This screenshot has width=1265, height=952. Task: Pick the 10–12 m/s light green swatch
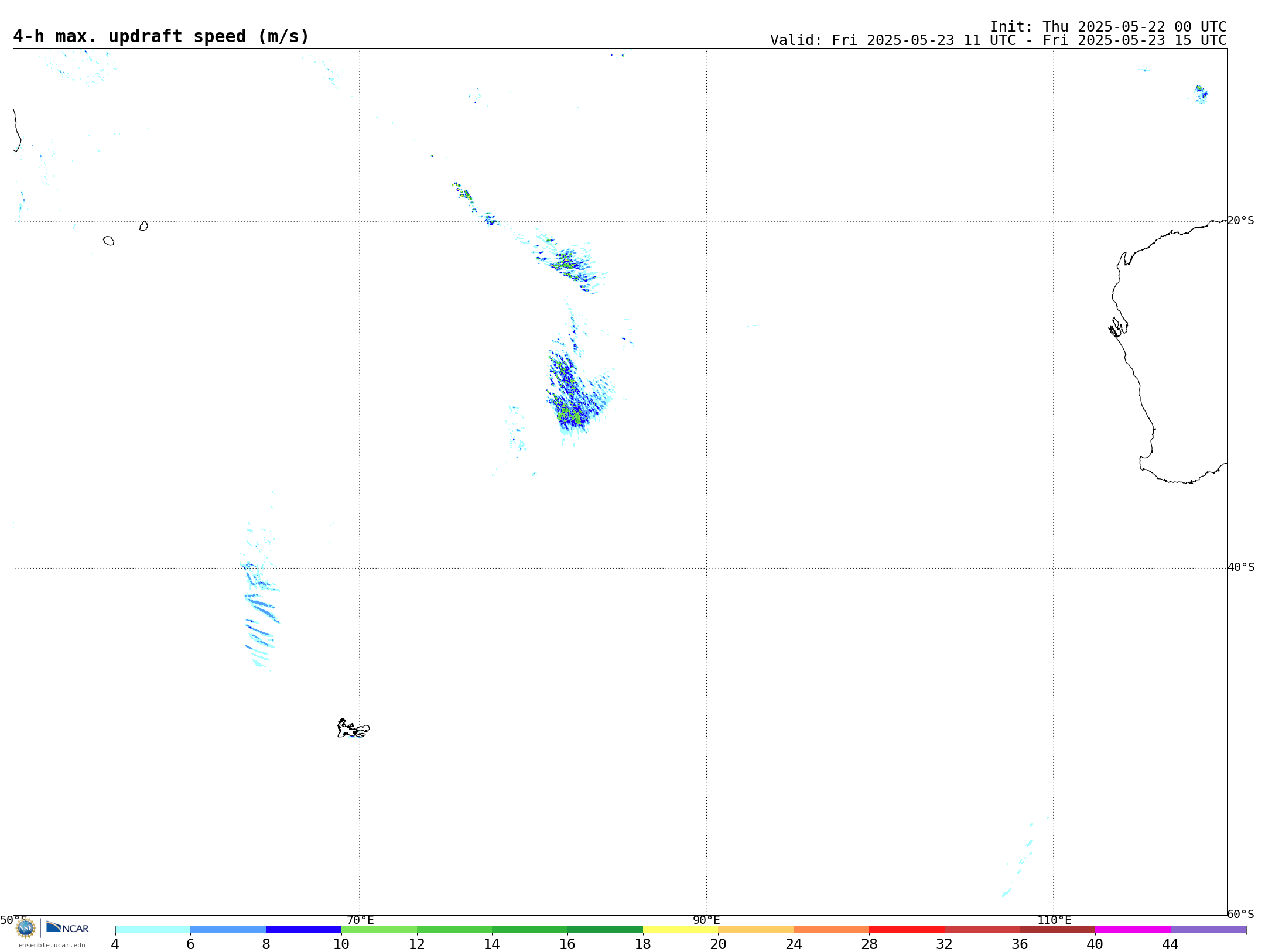tap(379, 929)
